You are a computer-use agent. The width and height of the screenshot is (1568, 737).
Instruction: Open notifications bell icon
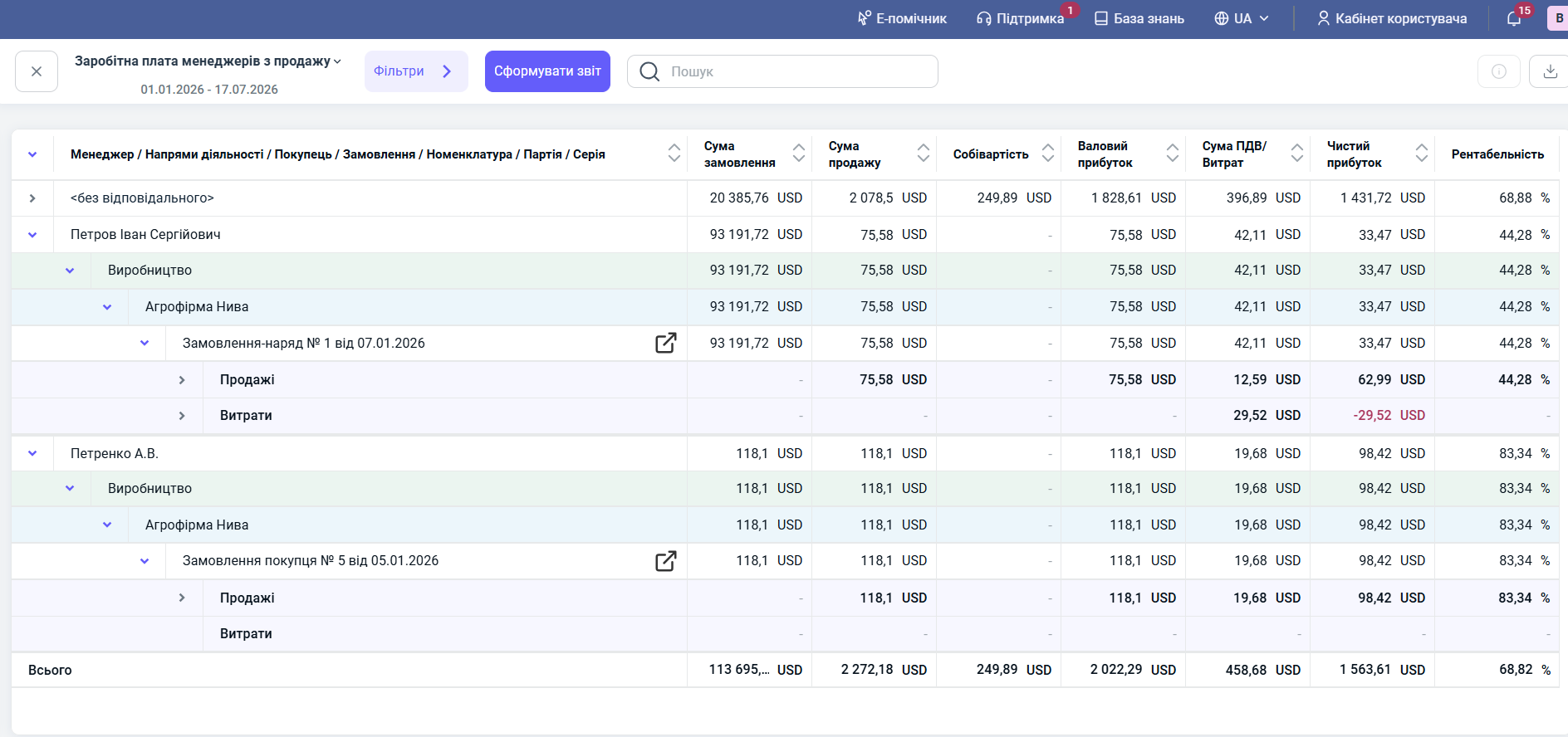click(x=1514, y=18)
